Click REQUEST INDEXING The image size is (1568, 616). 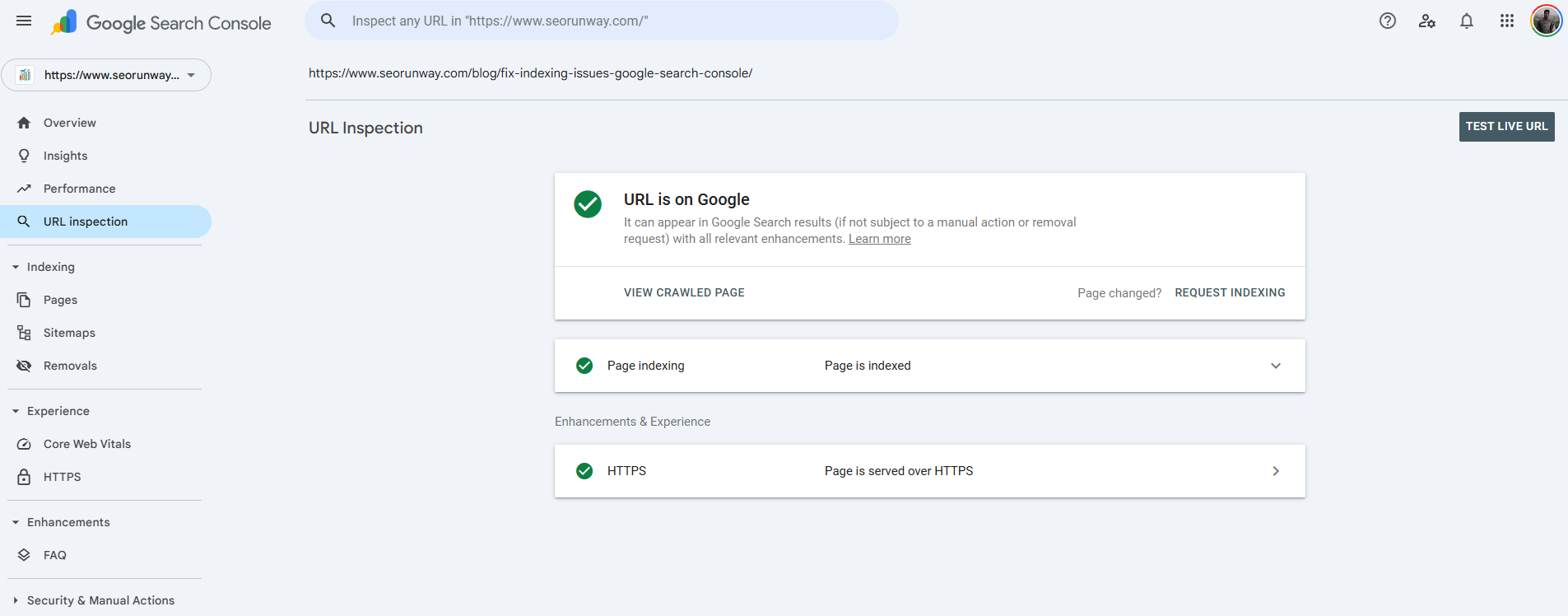1230,292
